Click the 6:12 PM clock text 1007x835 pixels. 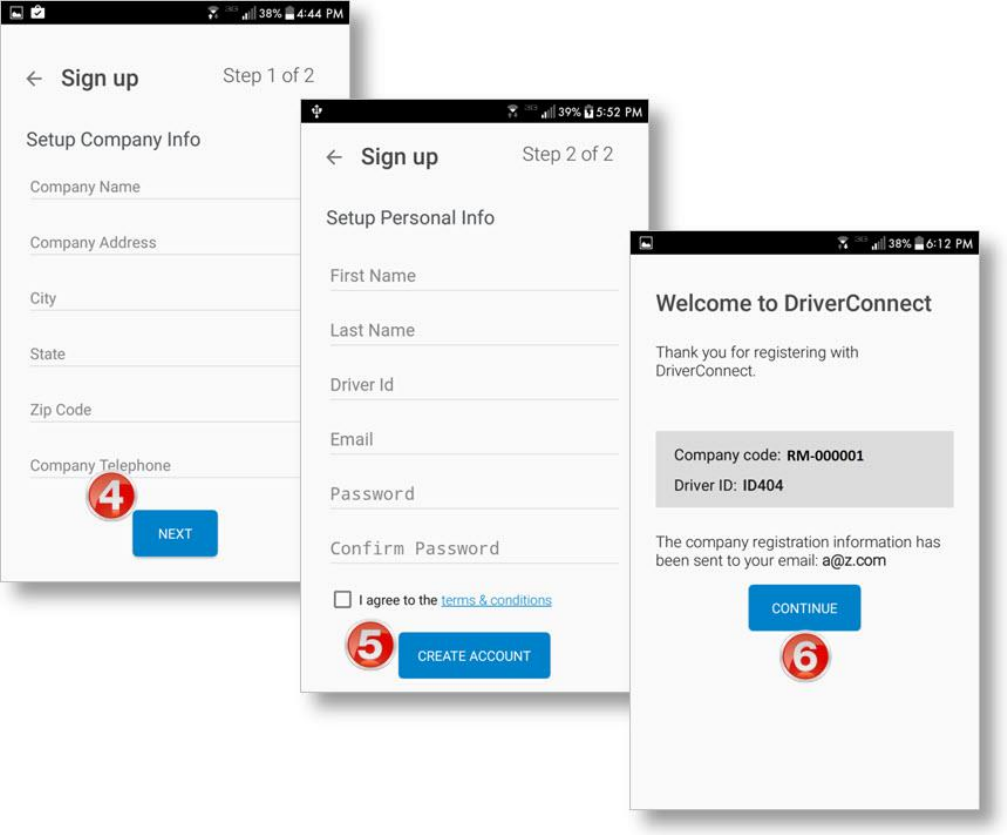coord(949,243)
